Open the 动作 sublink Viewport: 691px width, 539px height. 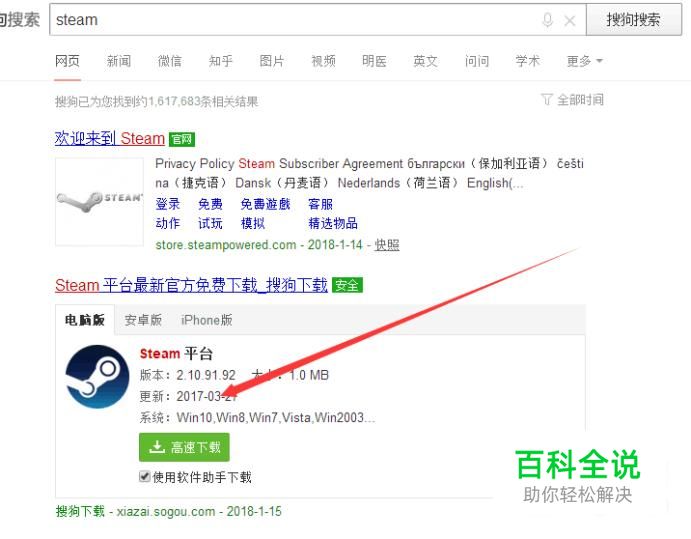pos(168,223)
